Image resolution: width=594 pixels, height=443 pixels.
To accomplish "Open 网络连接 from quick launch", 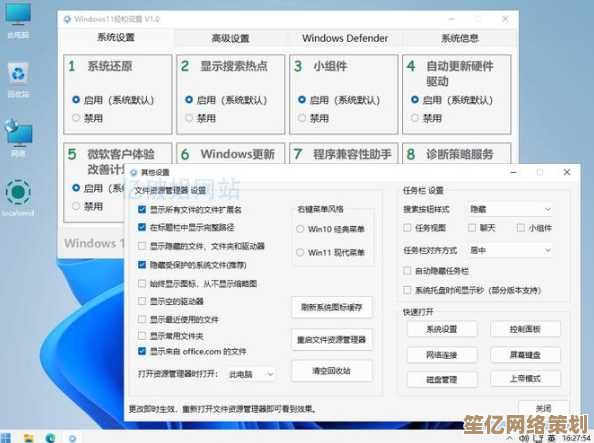I will click(442, 355).
